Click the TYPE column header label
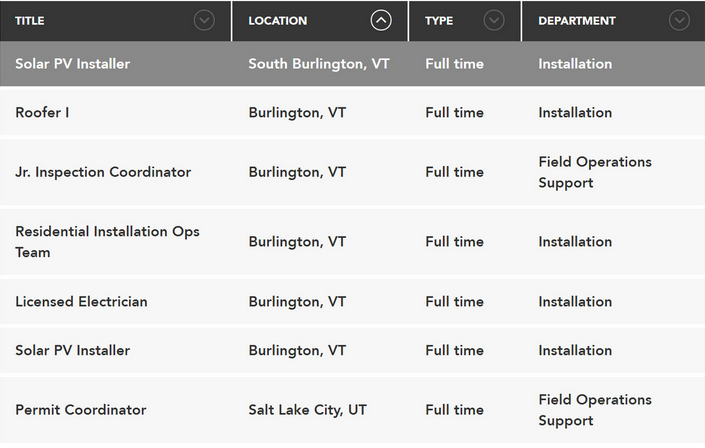The image size is (705, 448). coord(440,21)
